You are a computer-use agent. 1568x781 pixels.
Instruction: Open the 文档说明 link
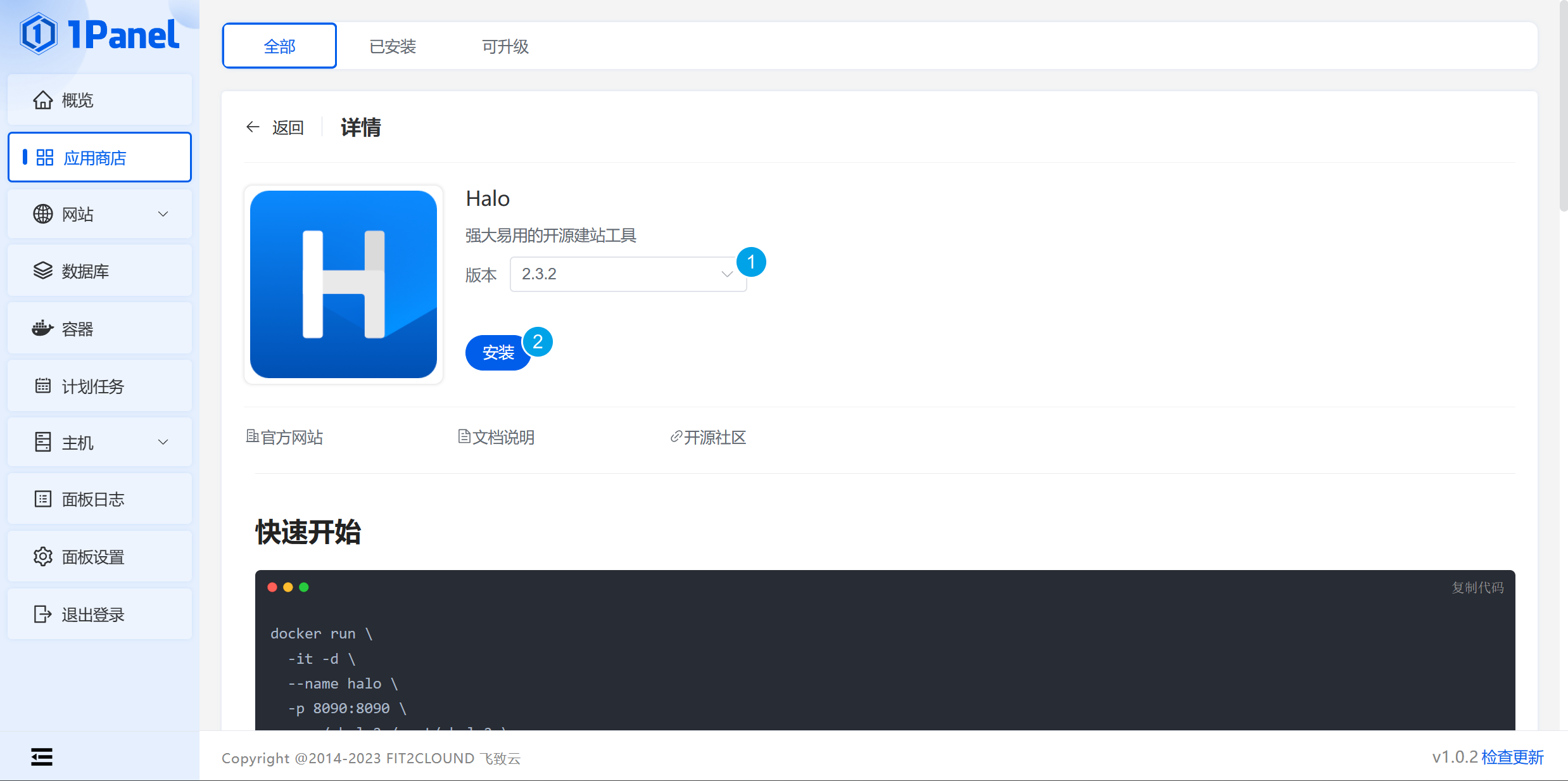496,437
